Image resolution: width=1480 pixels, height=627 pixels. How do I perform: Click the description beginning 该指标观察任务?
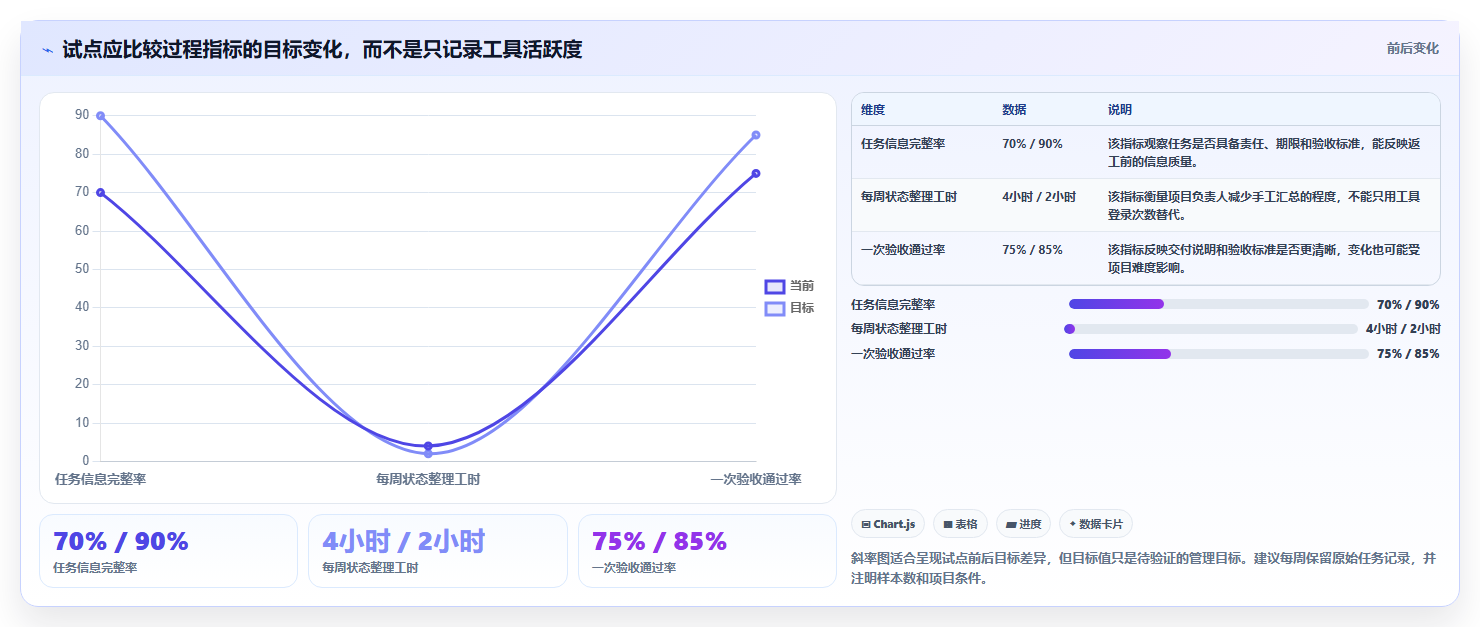1264,152
